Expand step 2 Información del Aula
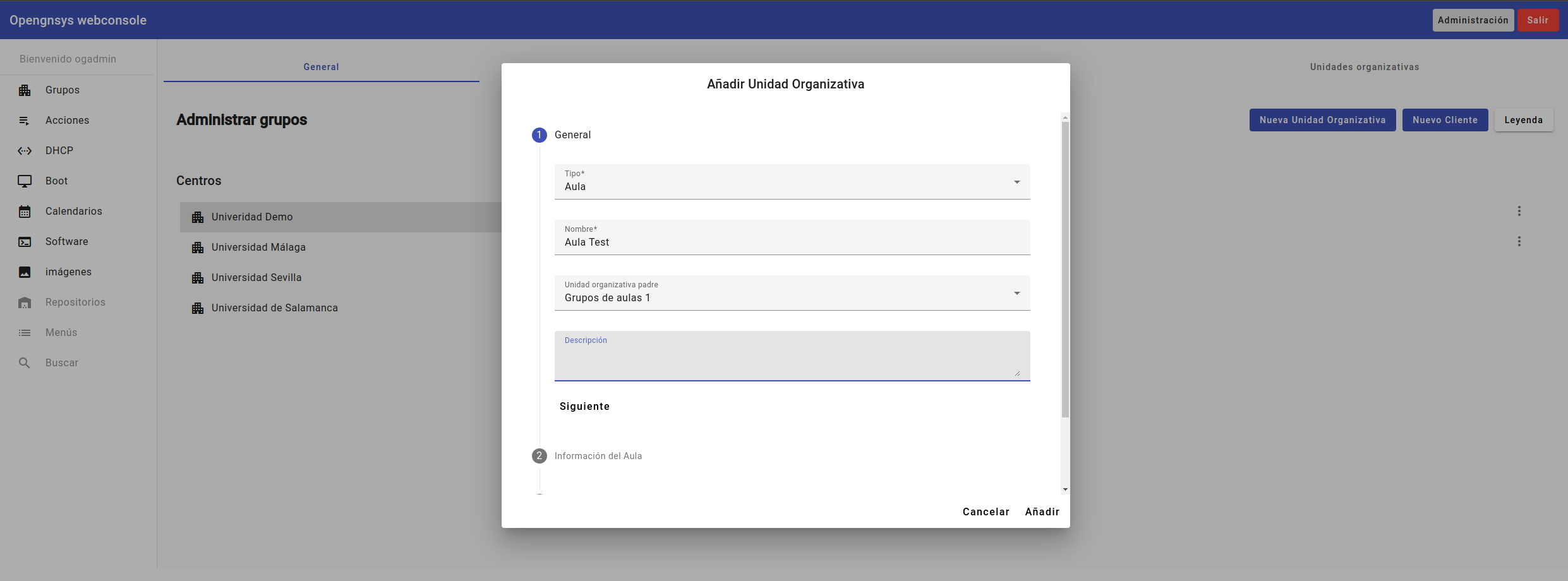The width and height of the screenshot is (1568, 581). [x=598, y=456]
